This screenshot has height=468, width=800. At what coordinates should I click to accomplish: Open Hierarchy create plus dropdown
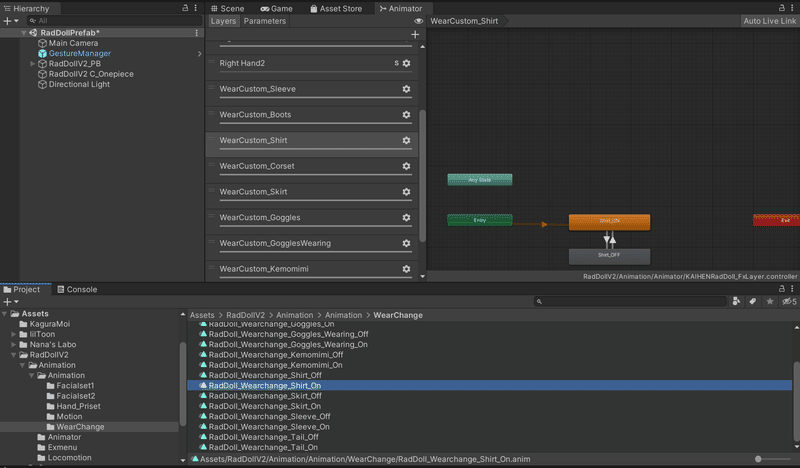[x=11, y=21]
